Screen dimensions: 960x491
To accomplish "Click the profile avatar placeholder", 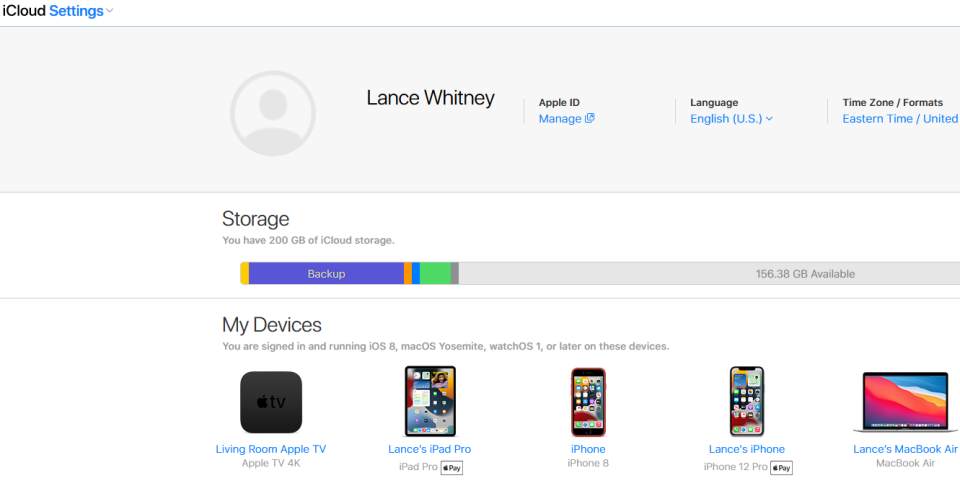I will (x=272, y=113).
